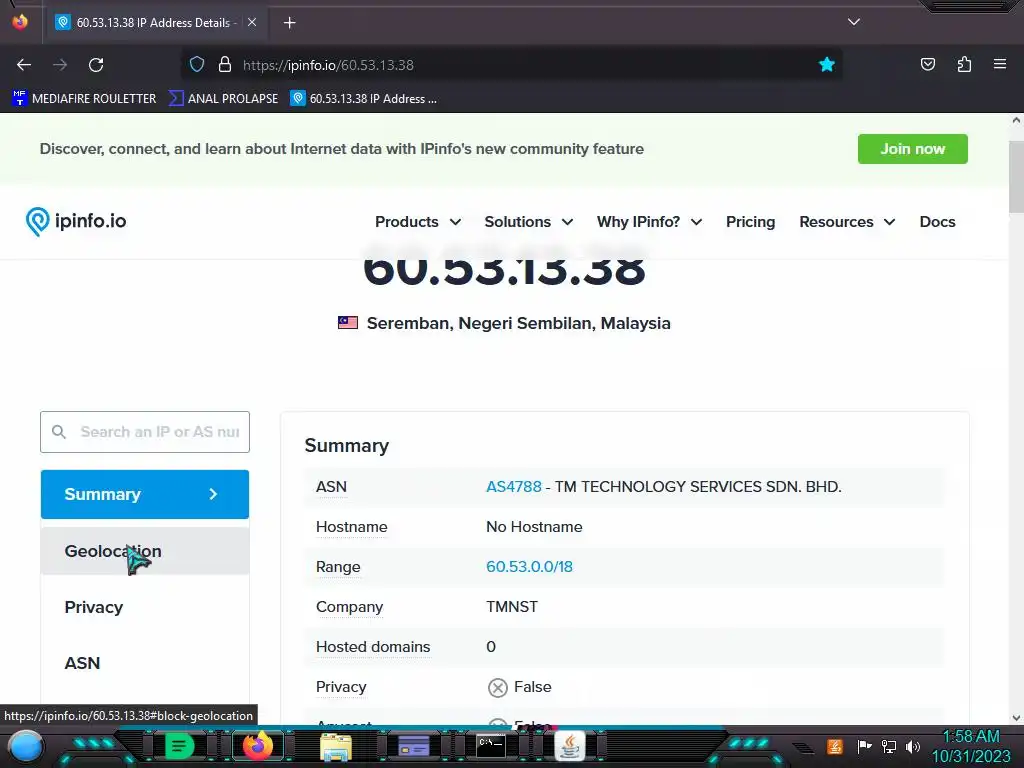The width and height of the screenshot is (1024, 768).
Task: Click the Join now button
Action: tap(912, 149)
